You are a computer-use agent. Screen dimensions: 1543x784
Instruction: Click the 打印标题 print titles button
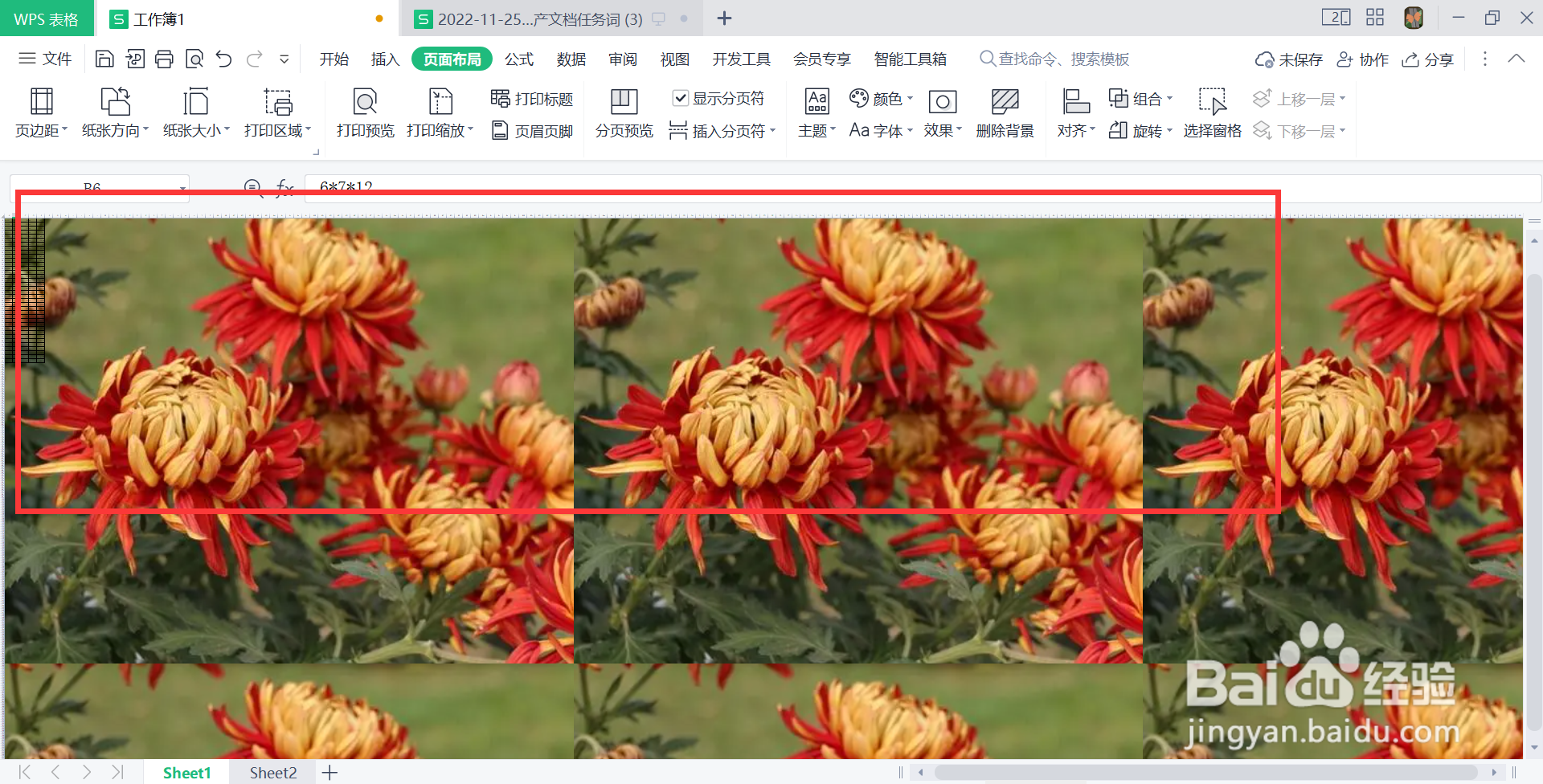coord(531,98)
